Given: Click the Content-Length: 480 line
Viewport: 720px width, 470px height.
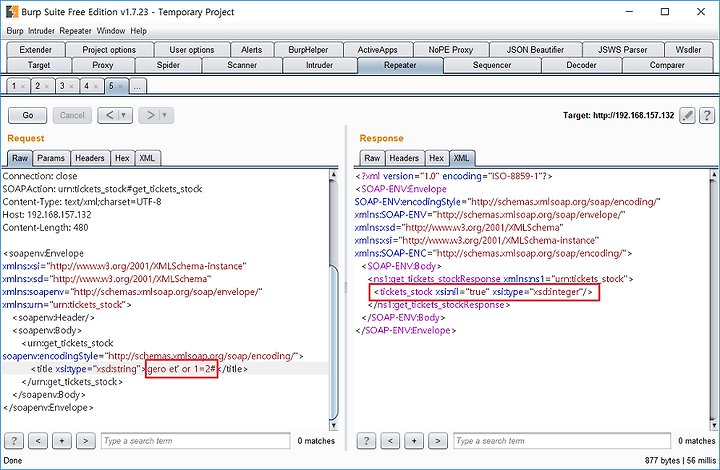Looking at the screenshot, I should [x=45, y=228].
